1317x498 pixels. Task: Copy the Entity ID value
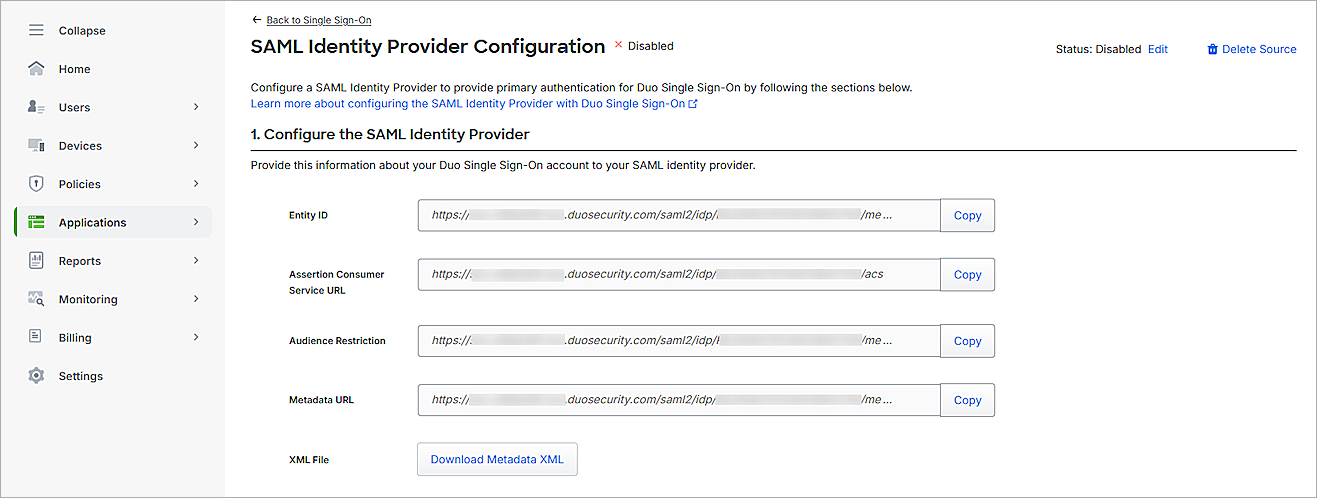tap(967, 215)
